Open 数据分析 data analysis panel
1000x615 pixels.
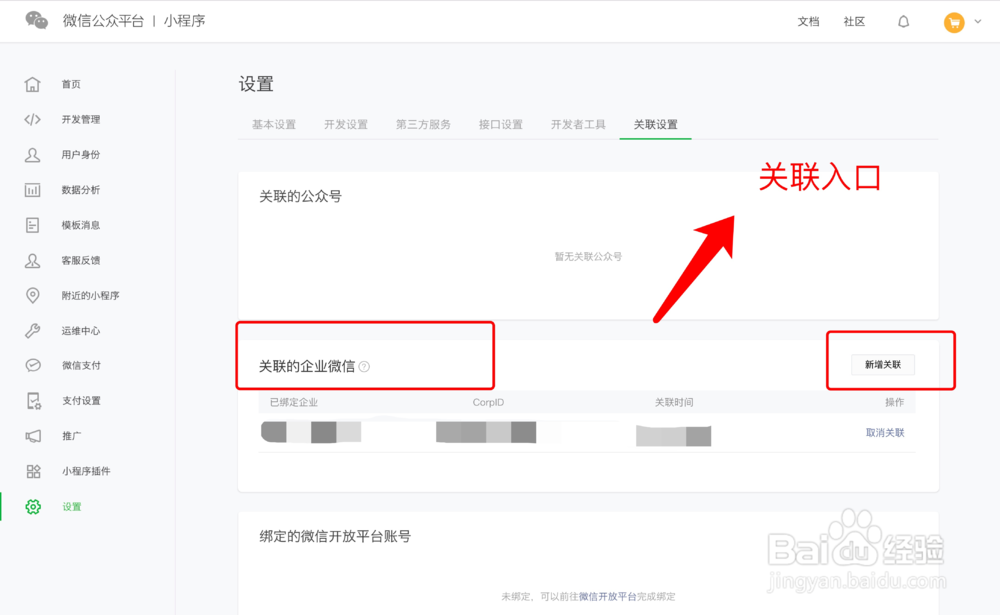click(x=79, y=189)
